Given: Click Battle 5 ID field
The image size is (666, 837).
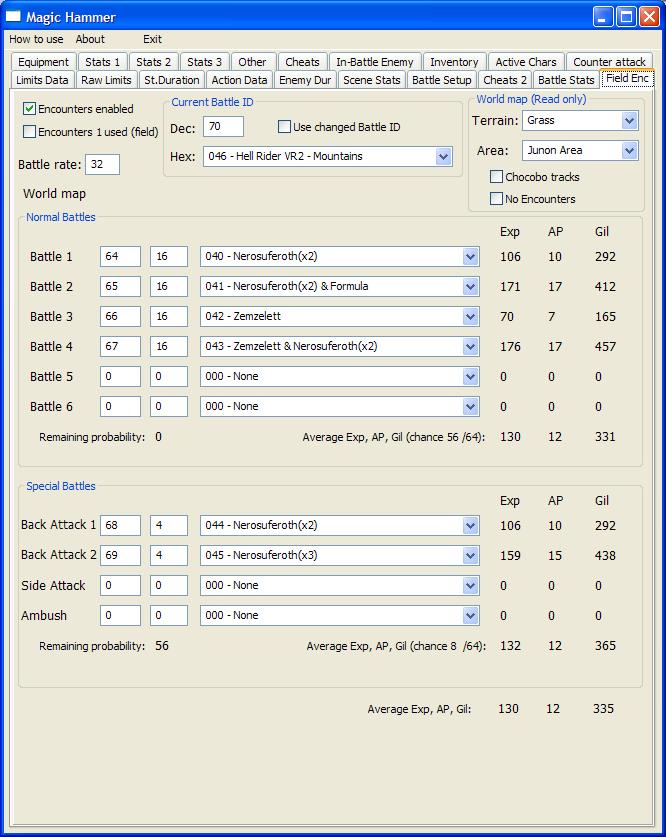Looking at the screenshot, I should [x=121, y=376].
